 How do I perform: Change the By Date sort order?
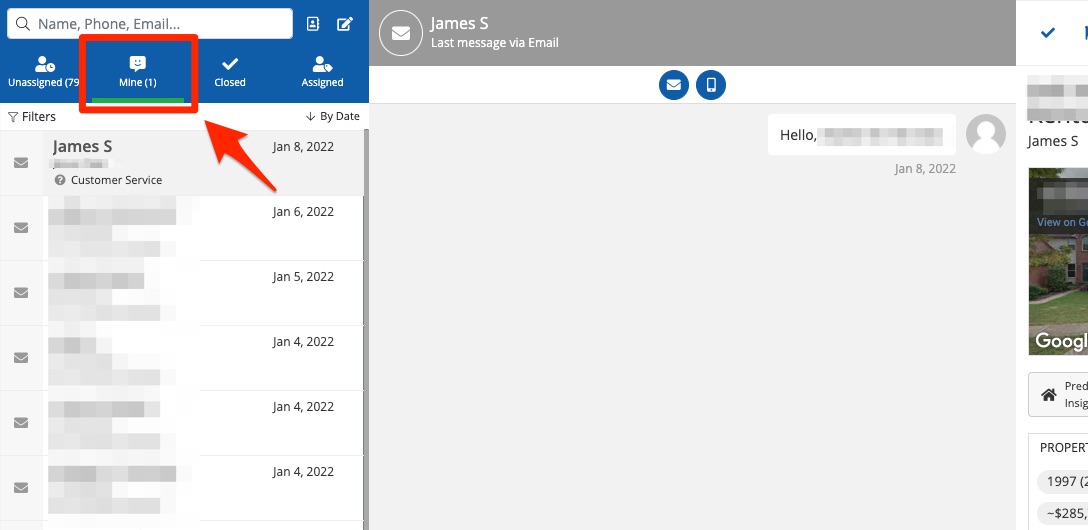[333, 117]
